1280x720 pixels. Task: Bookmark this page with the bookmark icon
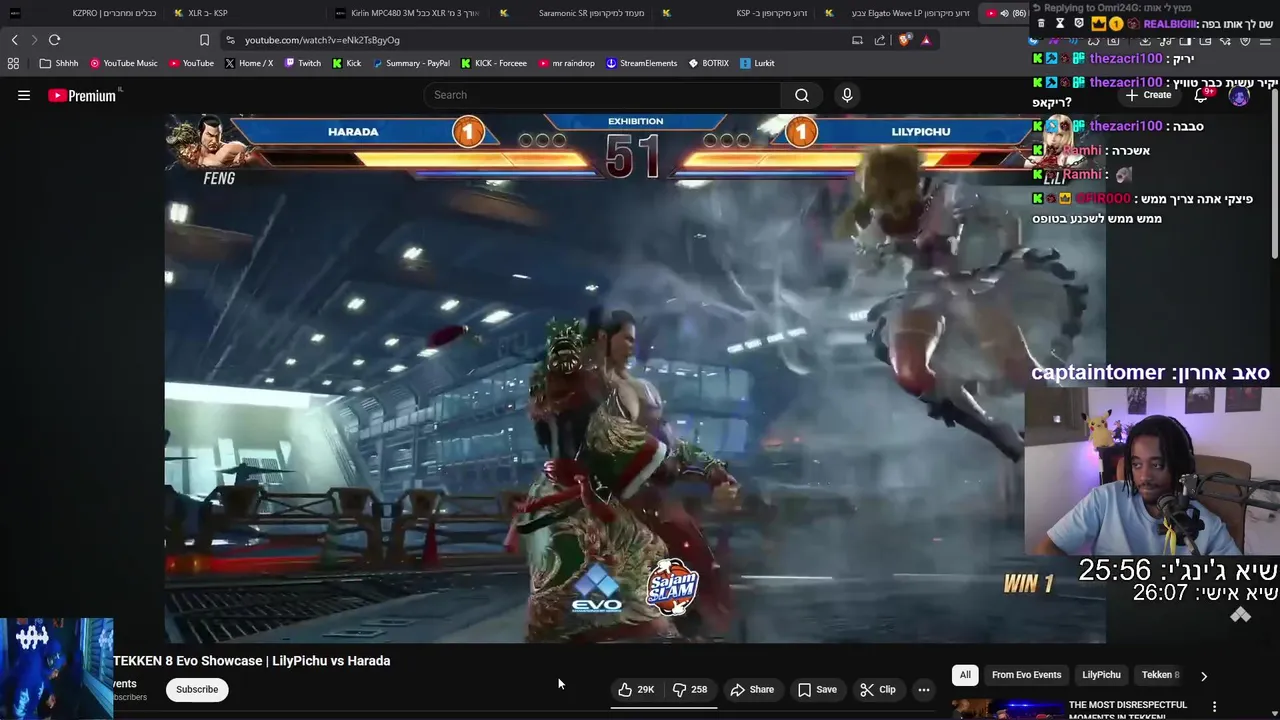(x=204, y=40)
